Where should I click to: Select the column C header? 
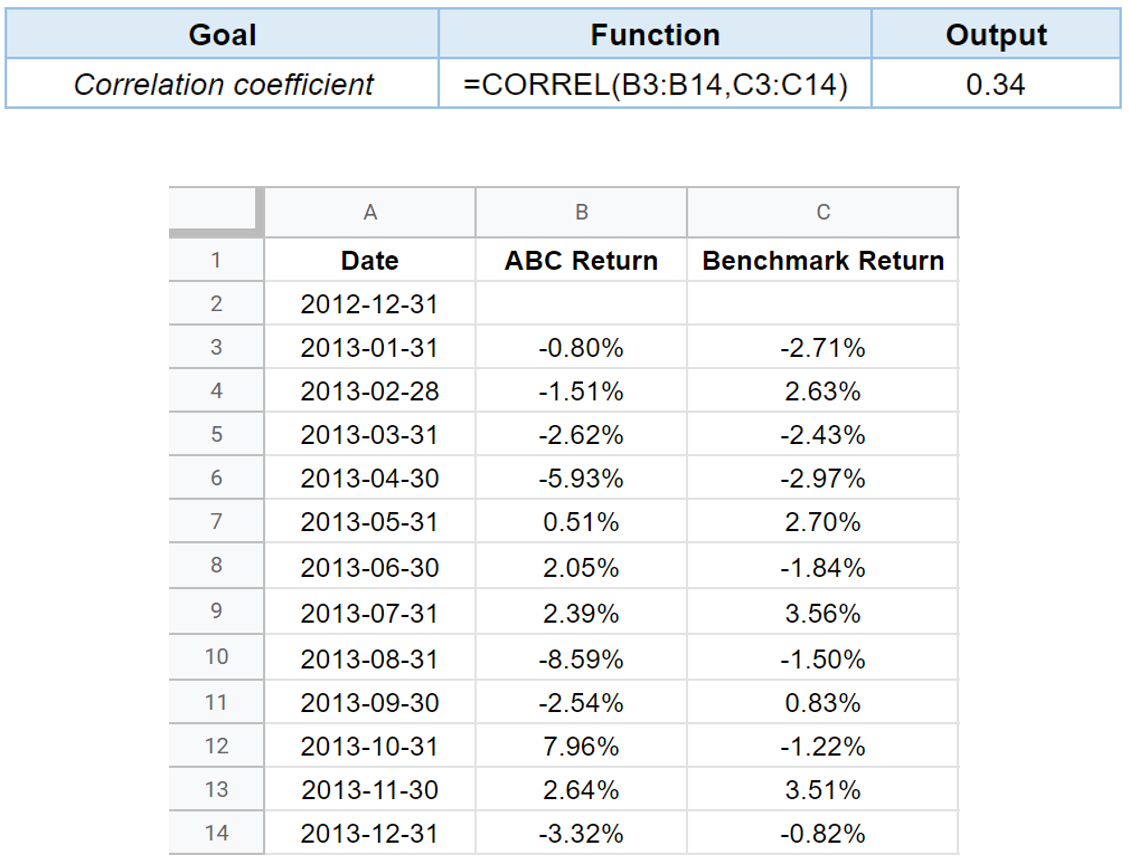point(823,212)
